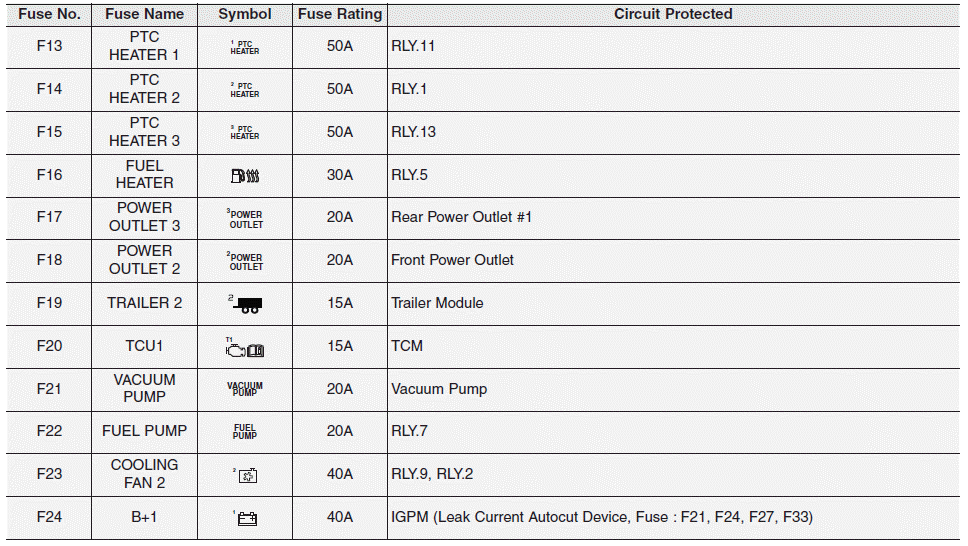Select the vacuum pump symbol
968x546 pixels.
pyautogui.click(x=245, y=389)
